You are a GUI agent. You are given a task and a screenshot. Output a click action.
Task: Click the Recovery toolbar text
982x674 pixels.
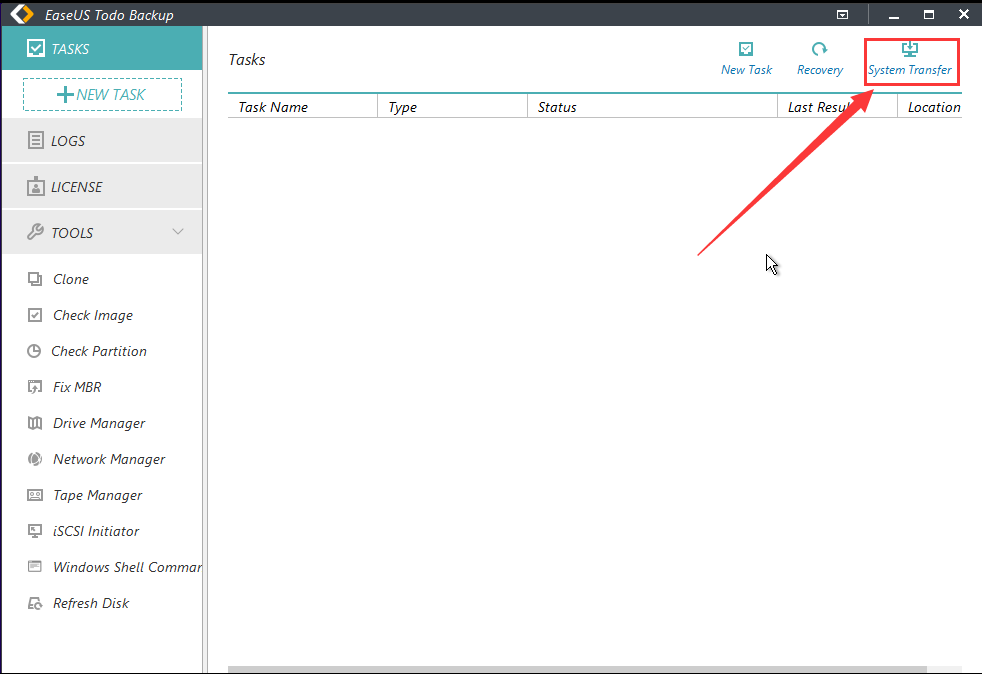tap(820, 70)
